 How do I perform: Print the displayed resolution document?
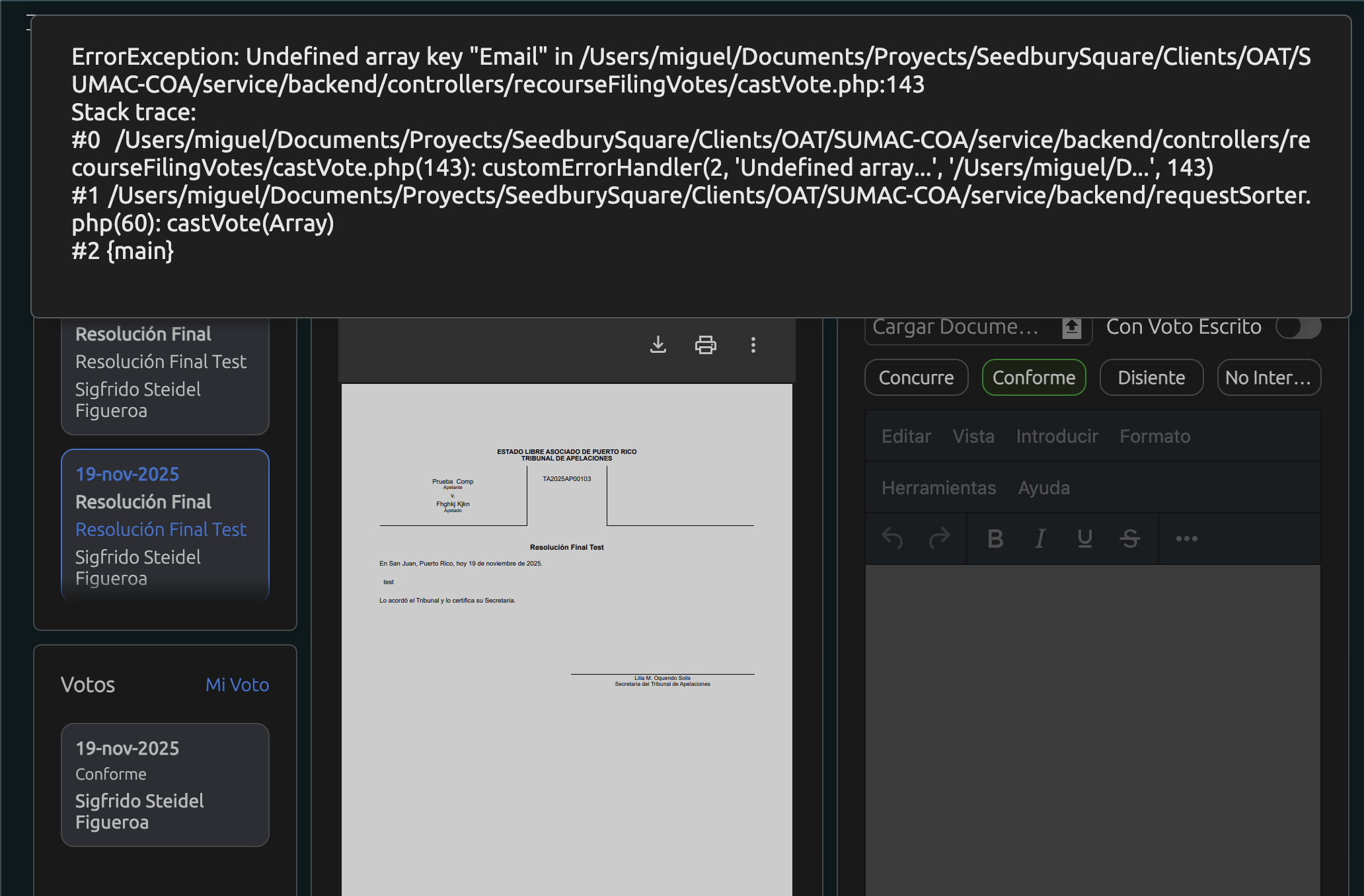705,345
